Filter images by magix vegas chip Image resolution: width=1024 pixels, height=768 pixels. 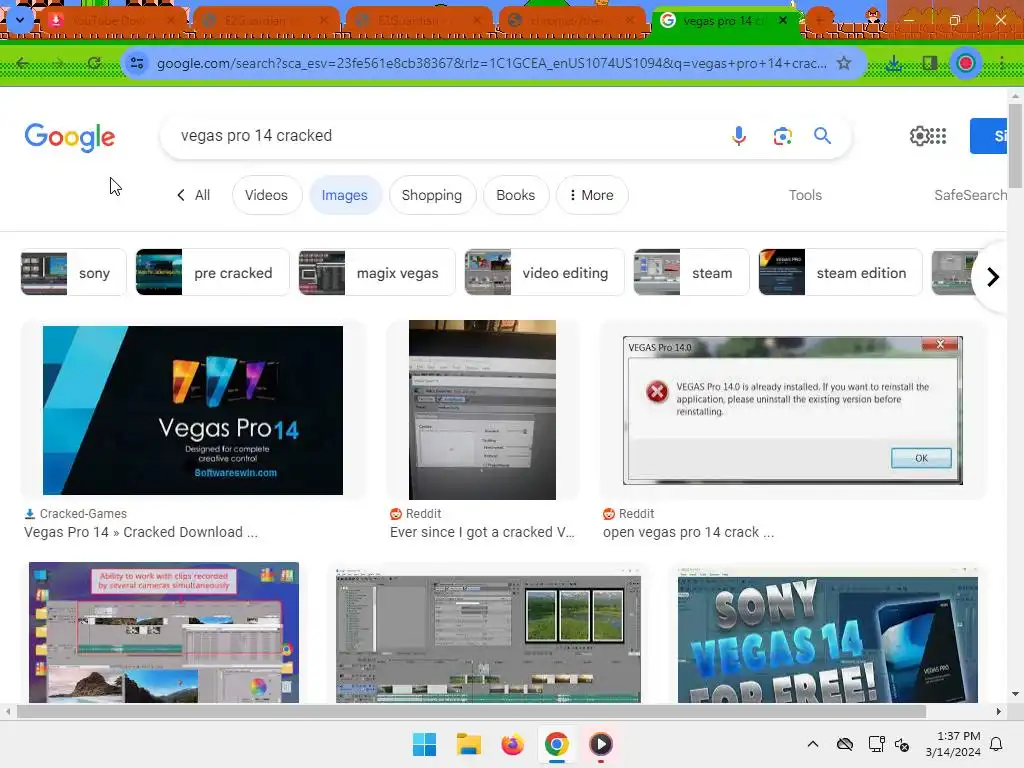(377, 272)
